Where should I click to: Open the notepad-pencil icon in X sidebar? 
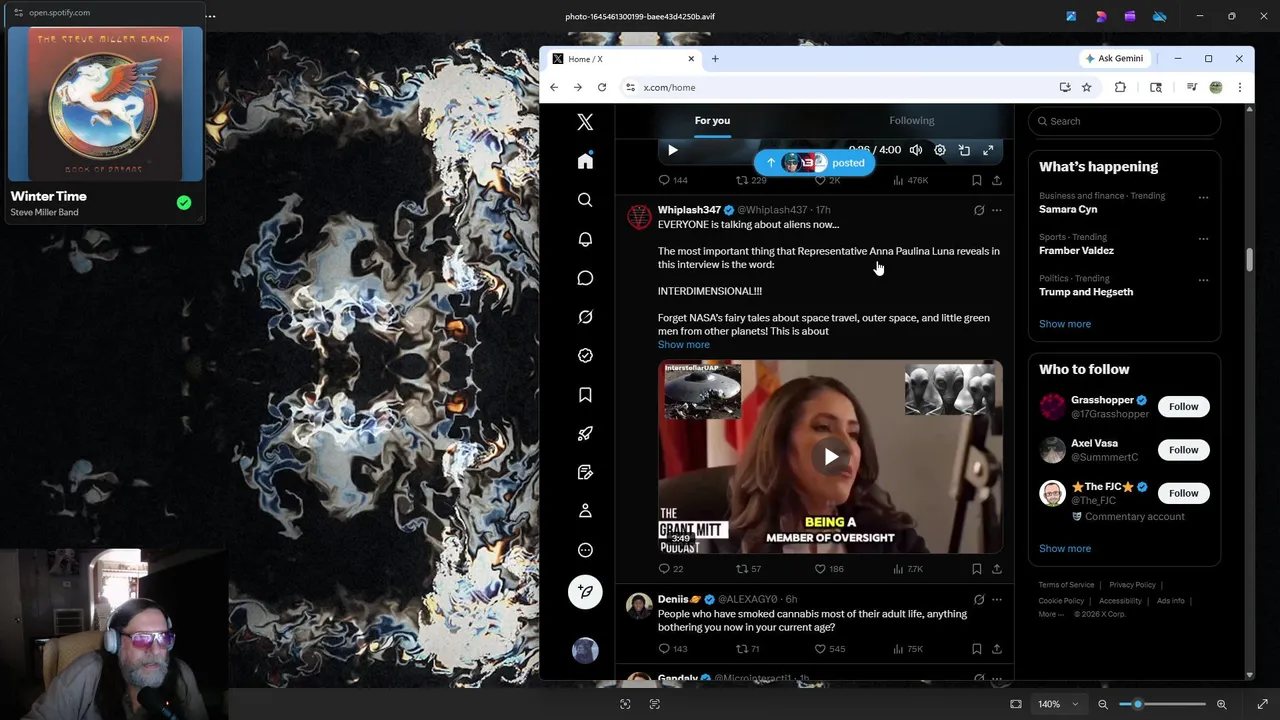[585, 472]
